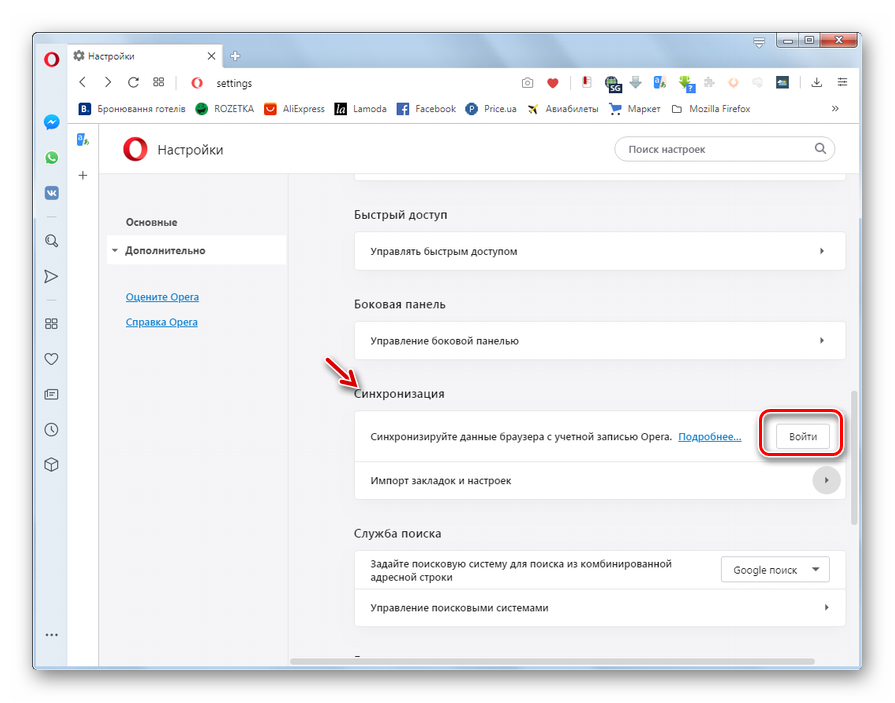Select Основные settings section

[151, 223]
